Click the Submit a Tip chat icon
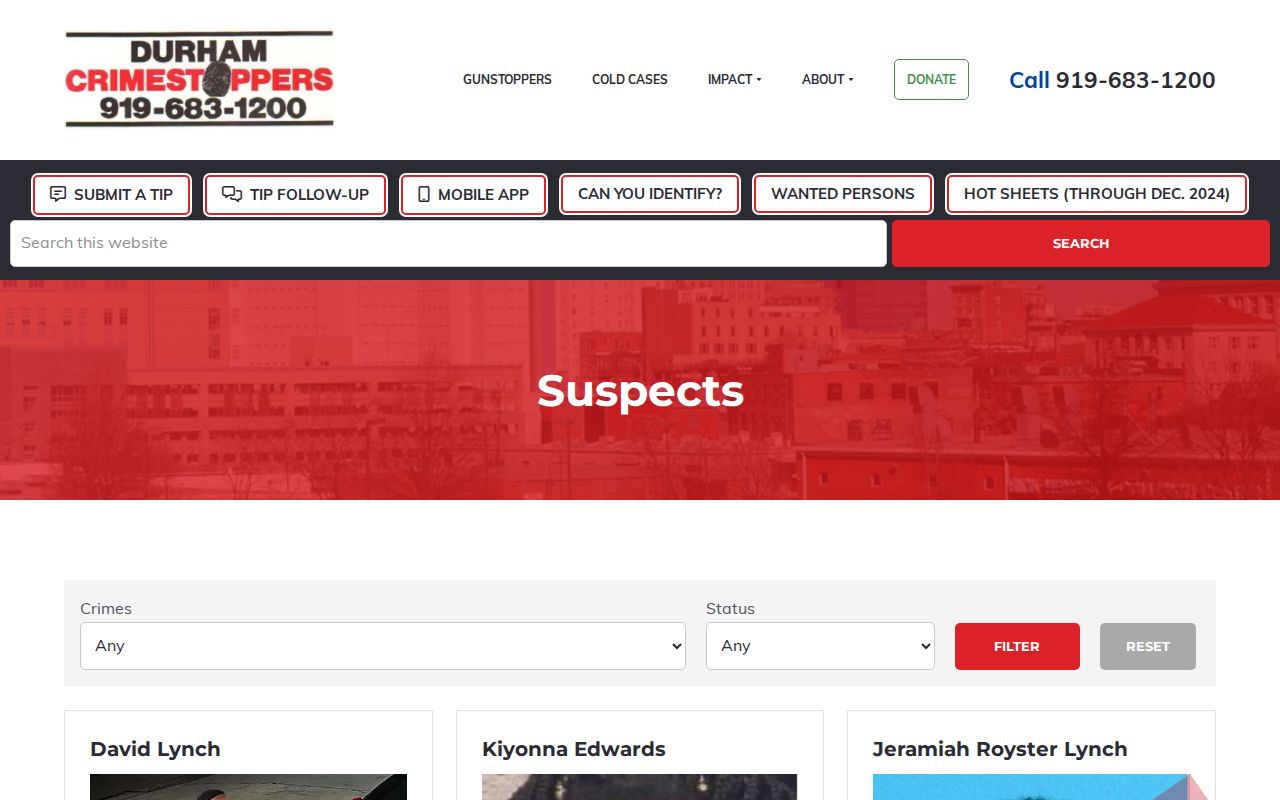 point(58,194)
